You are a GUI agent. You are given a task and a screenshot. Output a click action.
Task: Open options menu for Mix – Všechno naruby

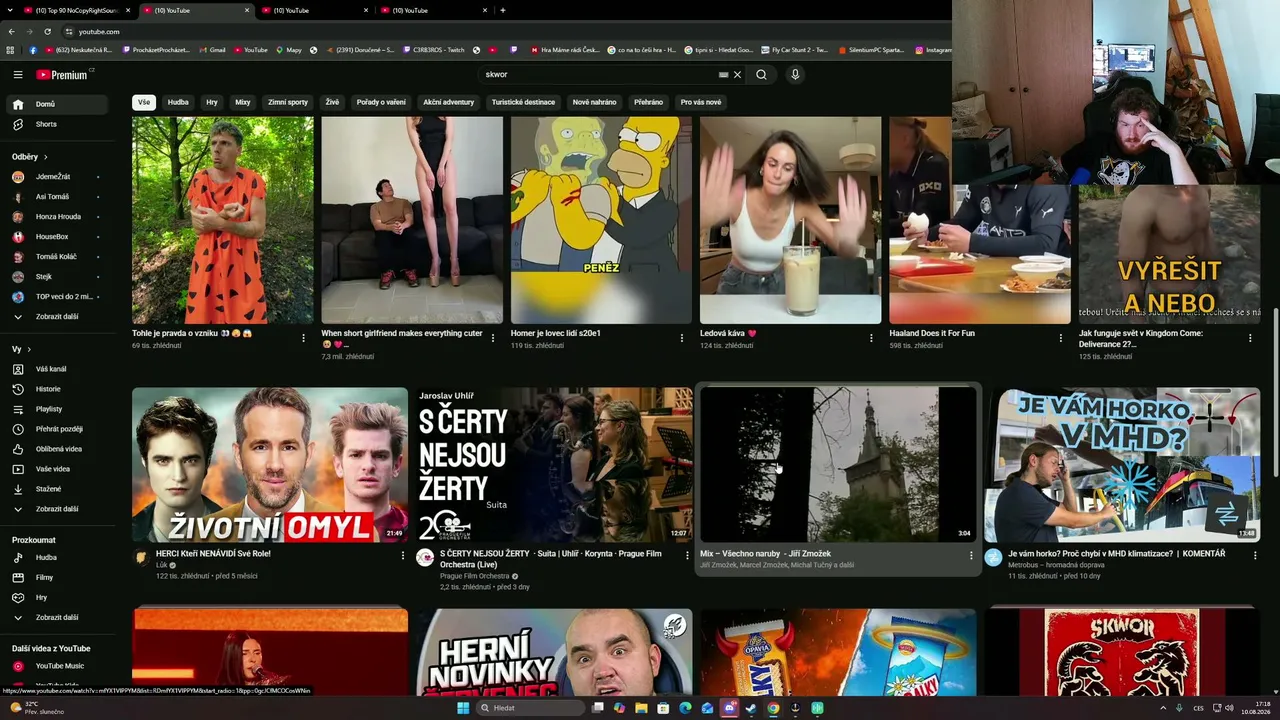(970, 555)
